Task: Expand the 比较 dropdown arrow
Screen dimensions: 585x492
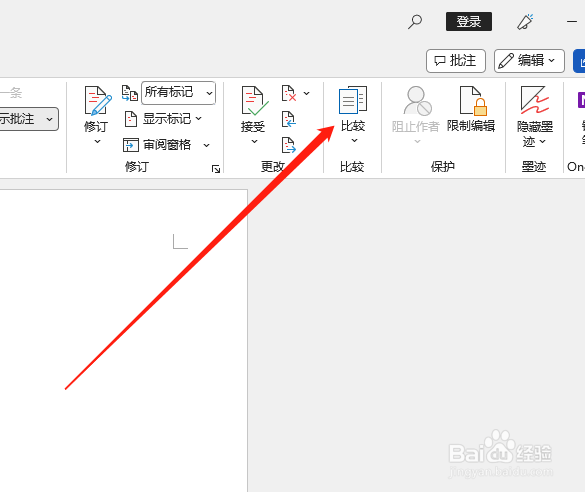Action: click(354, 141)
